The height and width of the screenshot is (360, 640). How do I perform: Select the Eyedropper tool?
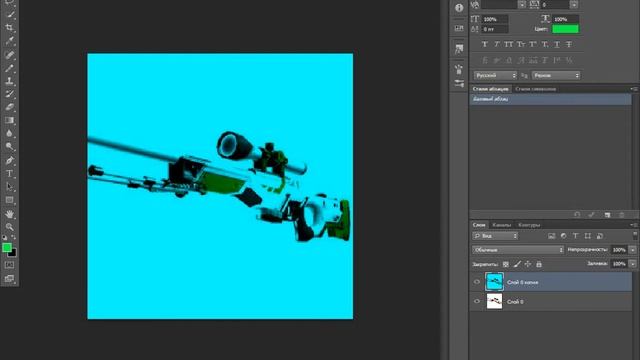click(x=9, y=41)
